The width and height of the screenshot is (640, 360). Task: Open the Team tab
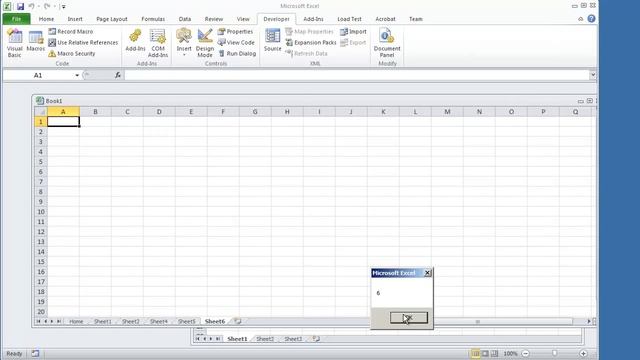(416, 19)
